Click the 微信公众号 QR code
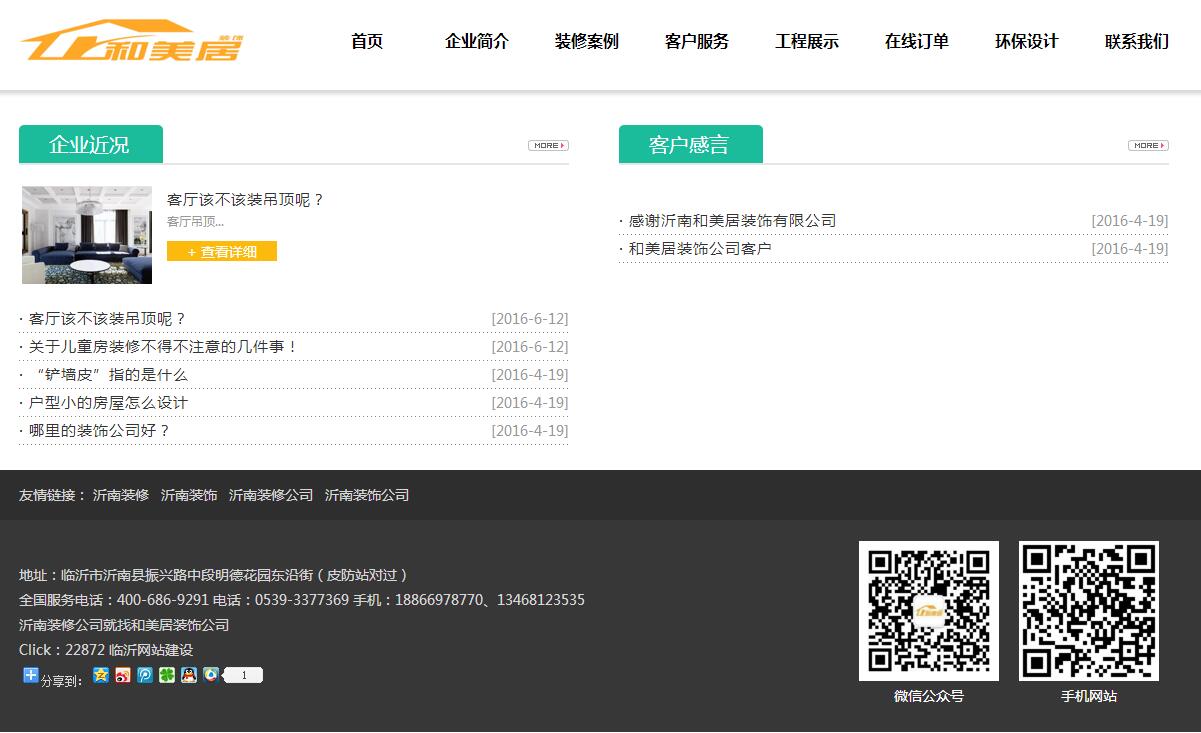 tap(929, 611)
